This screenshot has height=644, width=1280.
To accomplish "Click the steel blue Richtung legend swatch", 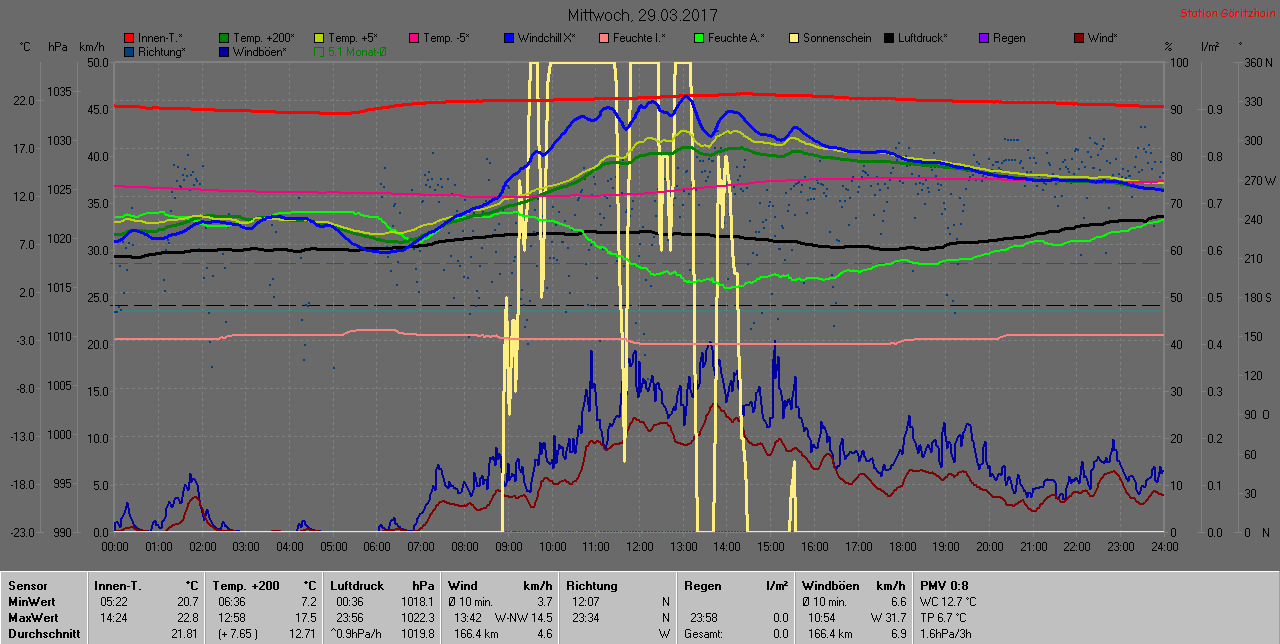I will 129,51.
